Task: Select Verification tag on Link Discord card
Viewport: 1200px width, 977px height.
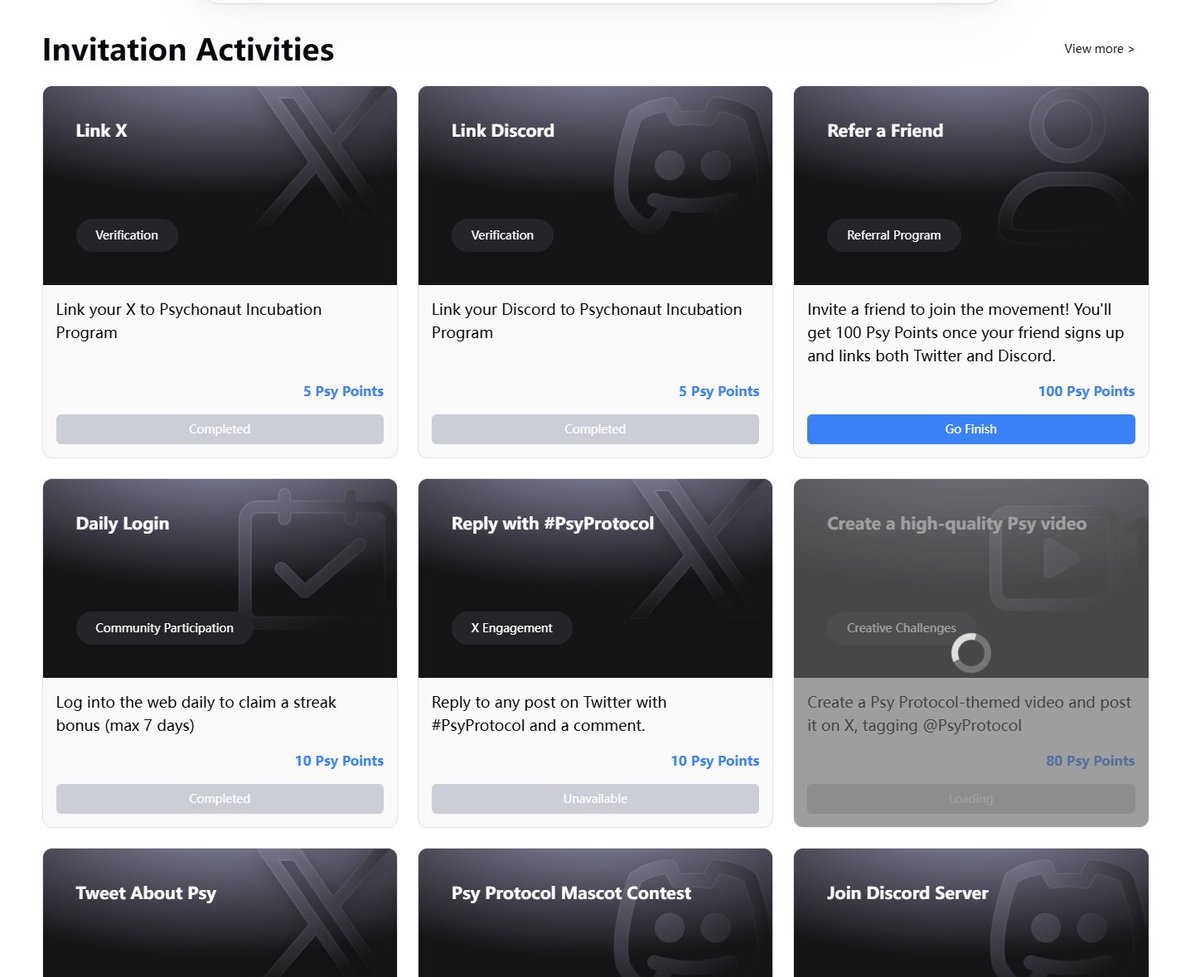Action: [502, 235]
